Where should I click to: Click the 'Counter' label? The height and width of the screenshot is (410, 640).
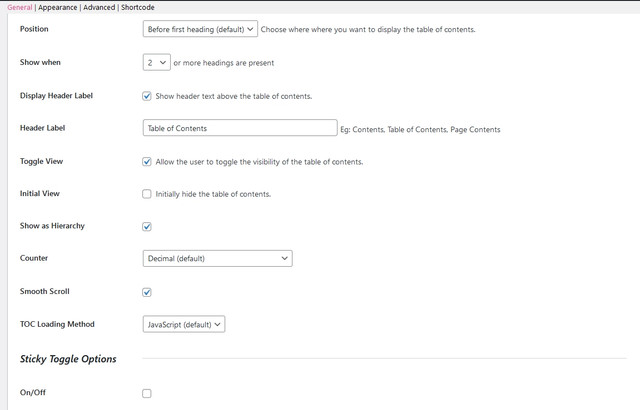point(34,258)
